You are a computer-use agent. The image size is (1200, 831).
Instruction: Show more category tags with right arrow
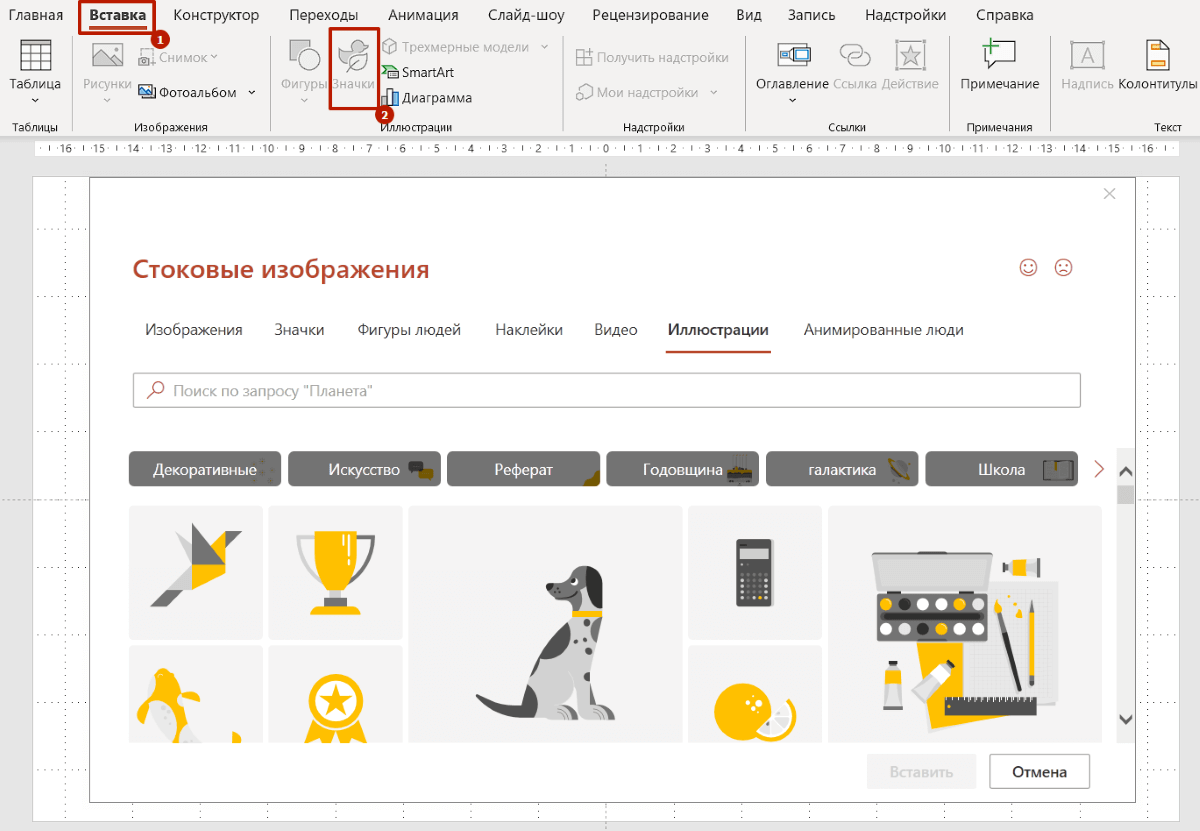click(x=1099, y=469)
